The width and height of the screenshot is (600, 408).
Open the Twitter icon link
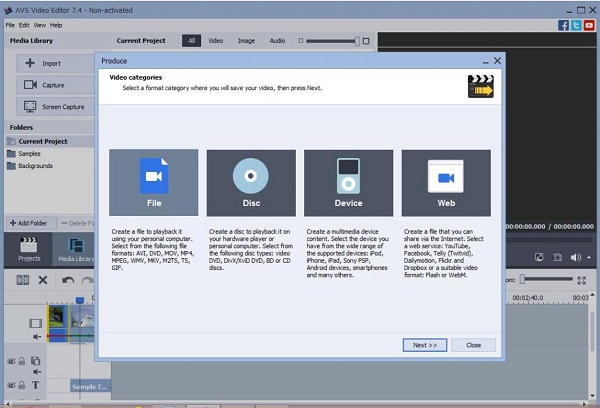(x=576, y=25)
